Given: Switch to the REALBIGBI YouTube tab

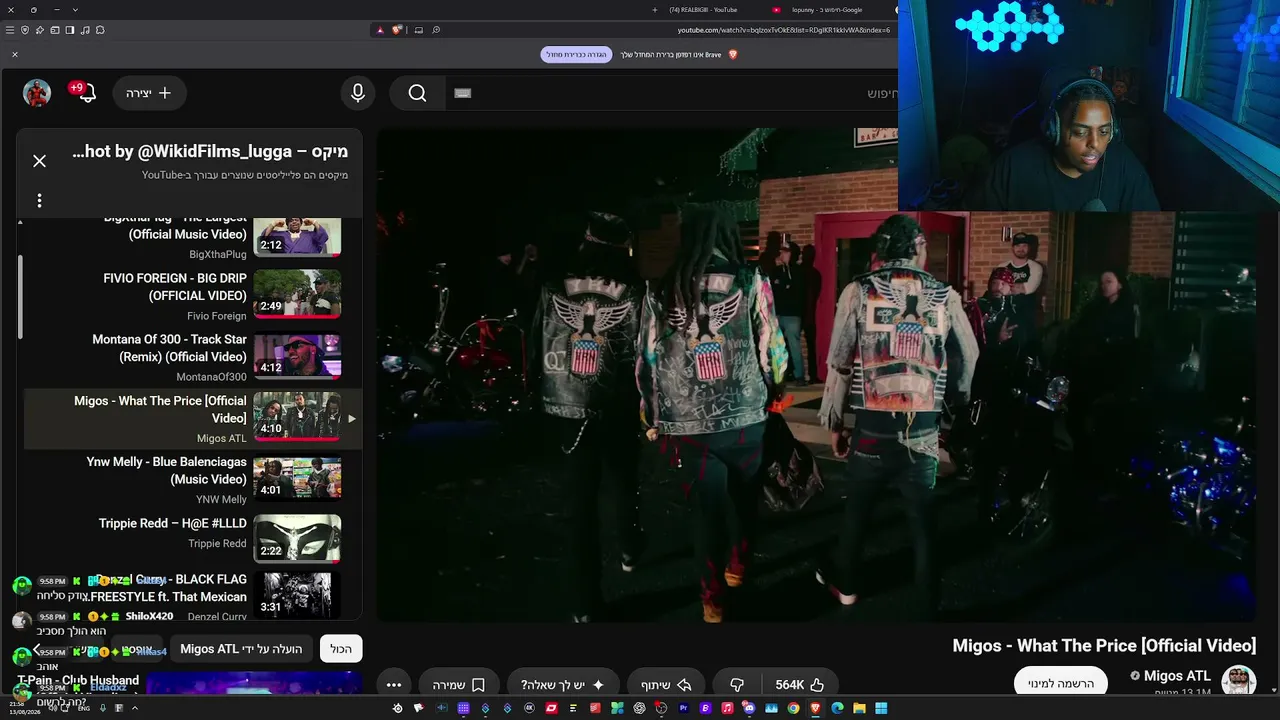Looking at the screenshot, I should [704, 10].
